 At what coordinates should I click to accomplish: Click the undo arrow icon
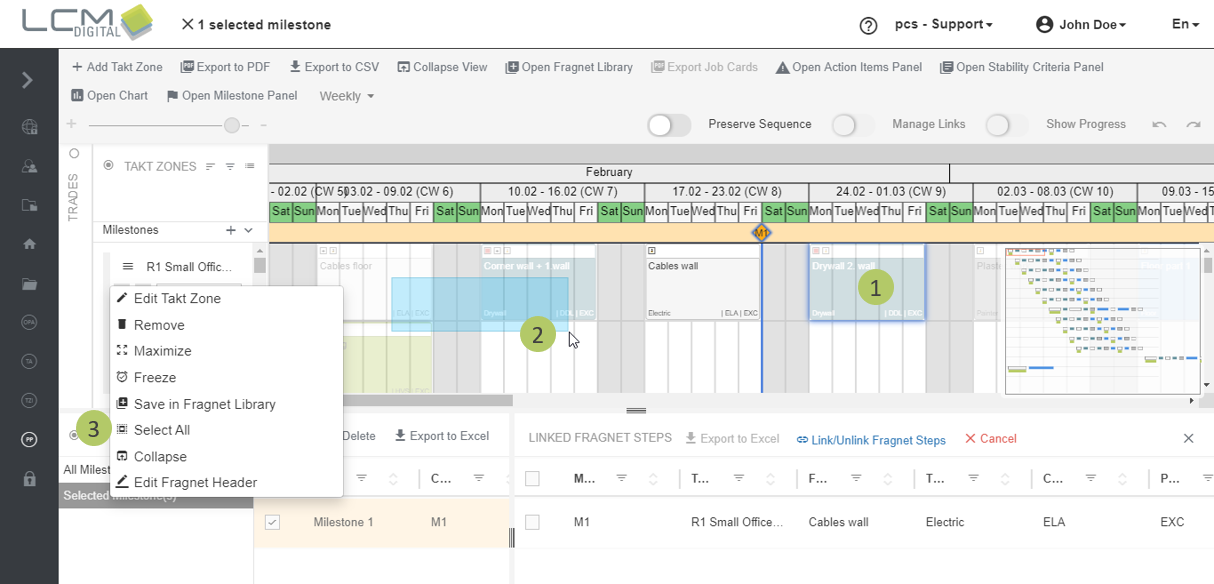point(1159,125)
